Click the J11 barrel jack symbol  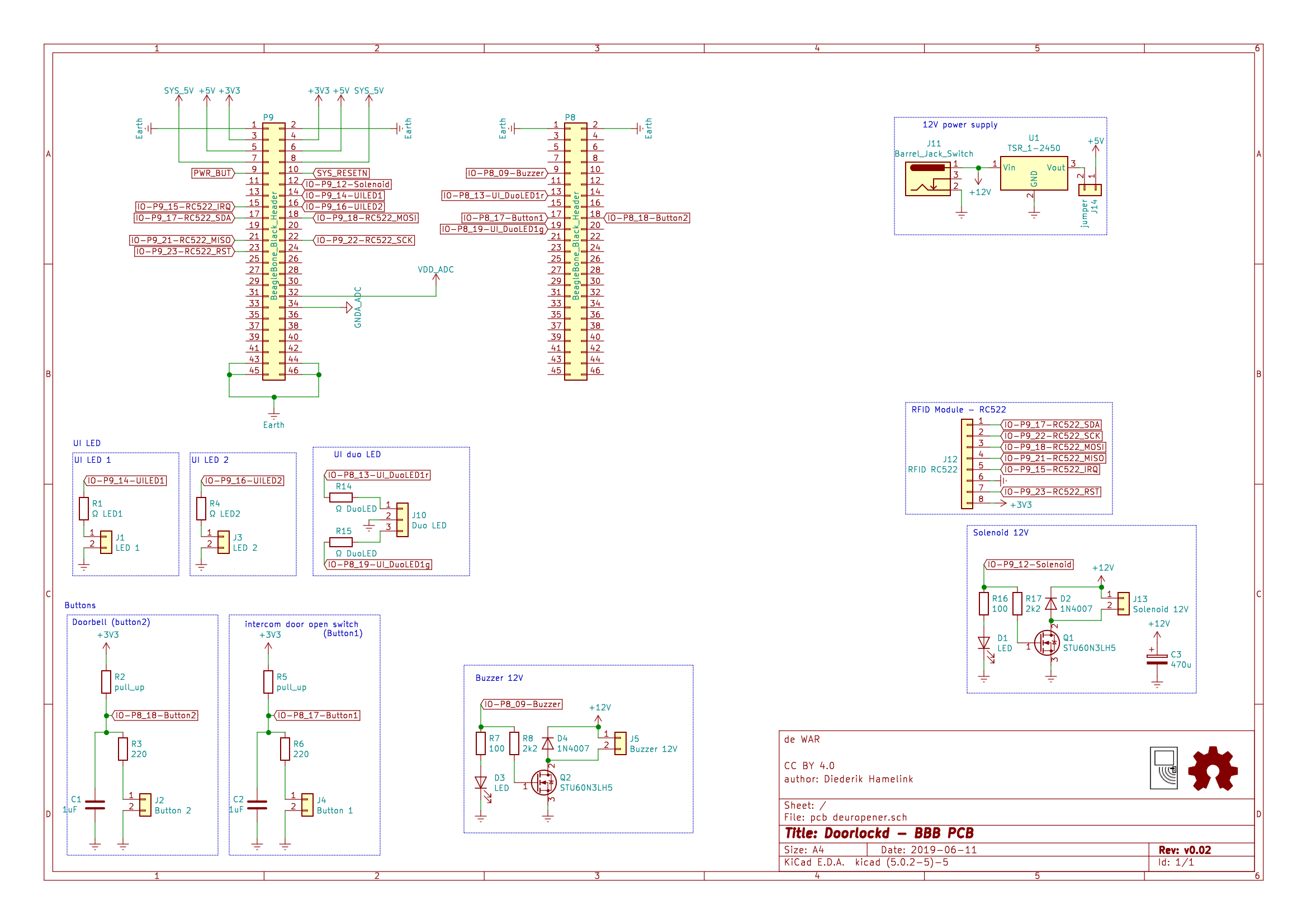pyautogui.click(x=927, y=179)
